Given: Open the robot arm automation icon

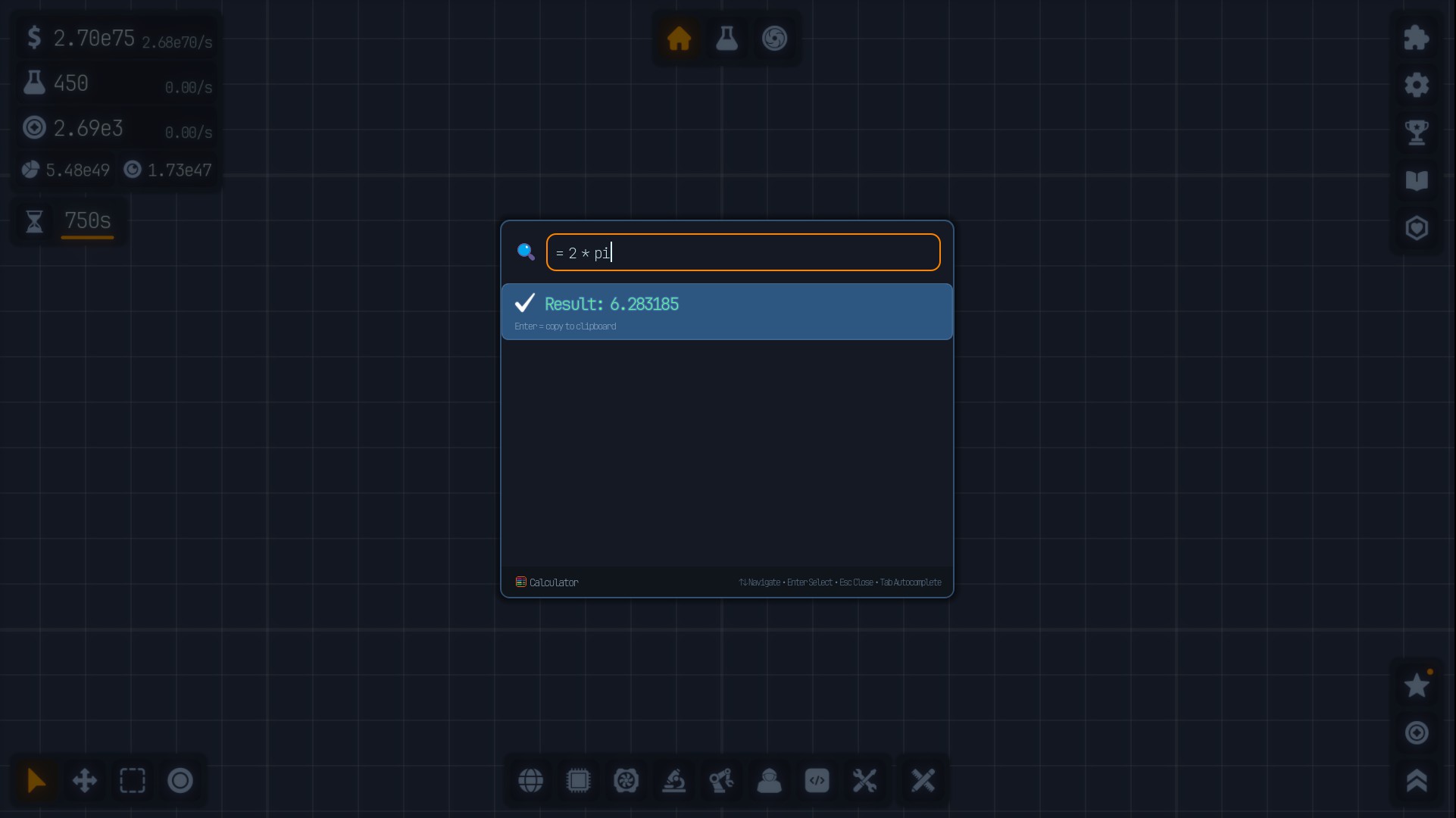Looking at the screenshot, I should point(721,781).
